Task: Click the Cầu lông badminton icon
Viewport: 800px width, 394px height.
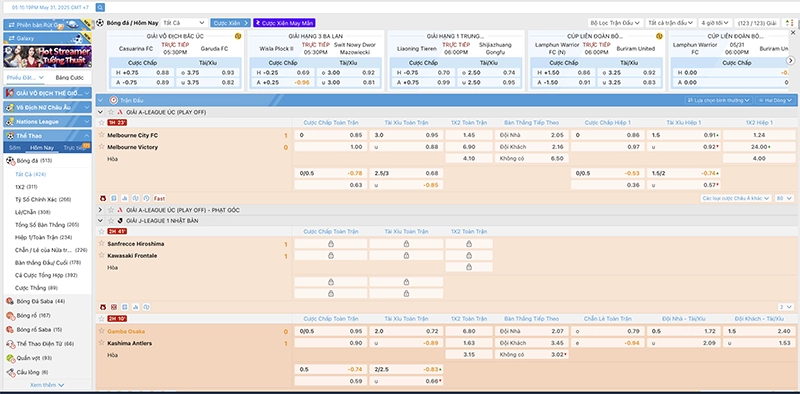Action: coord(10,372)
